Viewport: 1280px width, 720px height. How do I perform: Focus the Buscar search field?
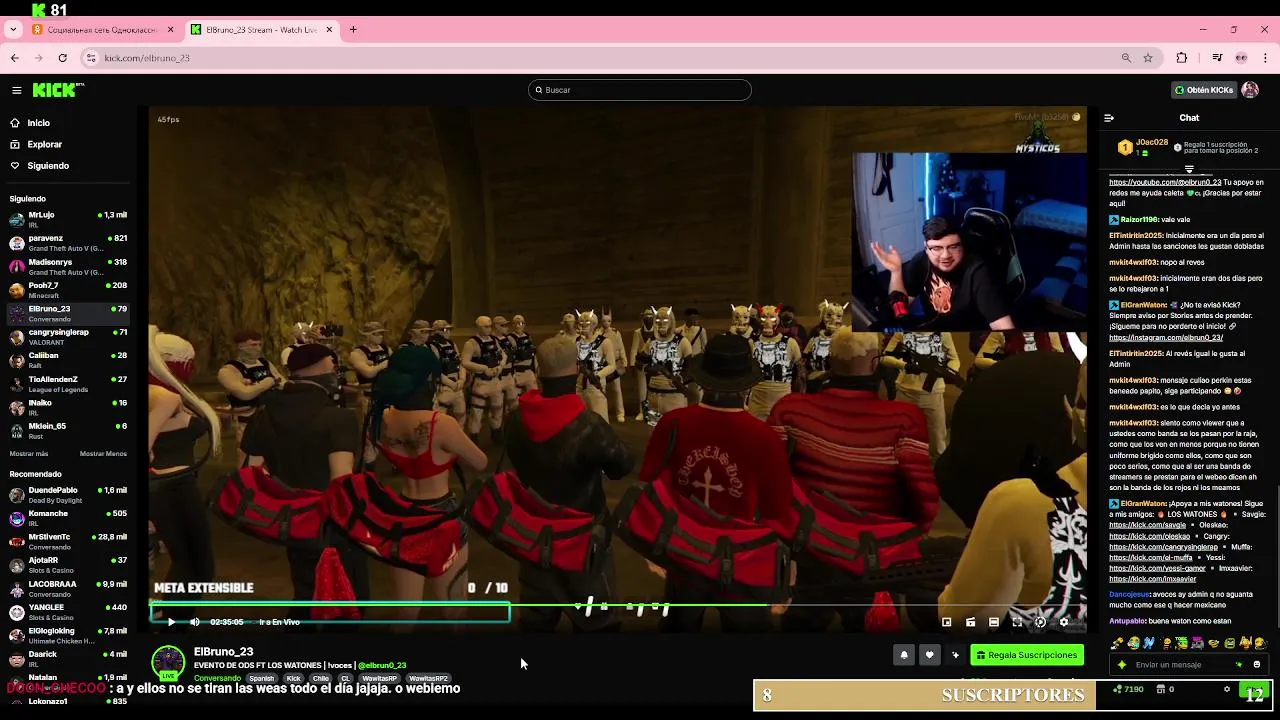pyautogui.click(x=639, y=90)
